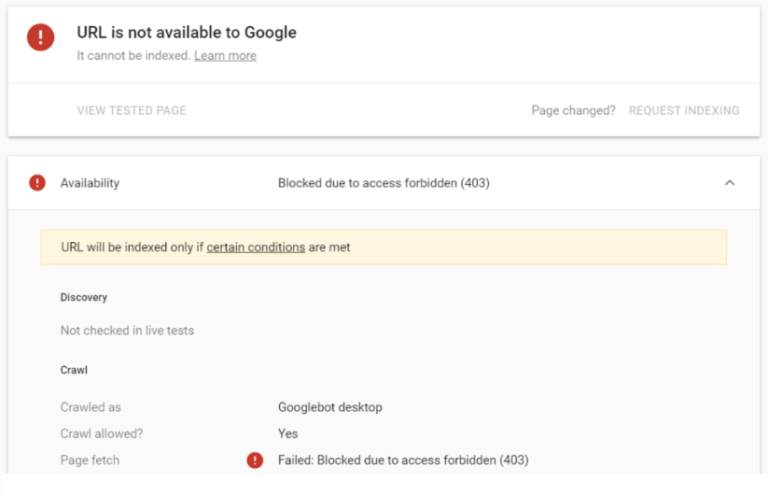Click the 'Page changed?' text
The height and width of the screenshot is (496, 768).
point(573,110)
